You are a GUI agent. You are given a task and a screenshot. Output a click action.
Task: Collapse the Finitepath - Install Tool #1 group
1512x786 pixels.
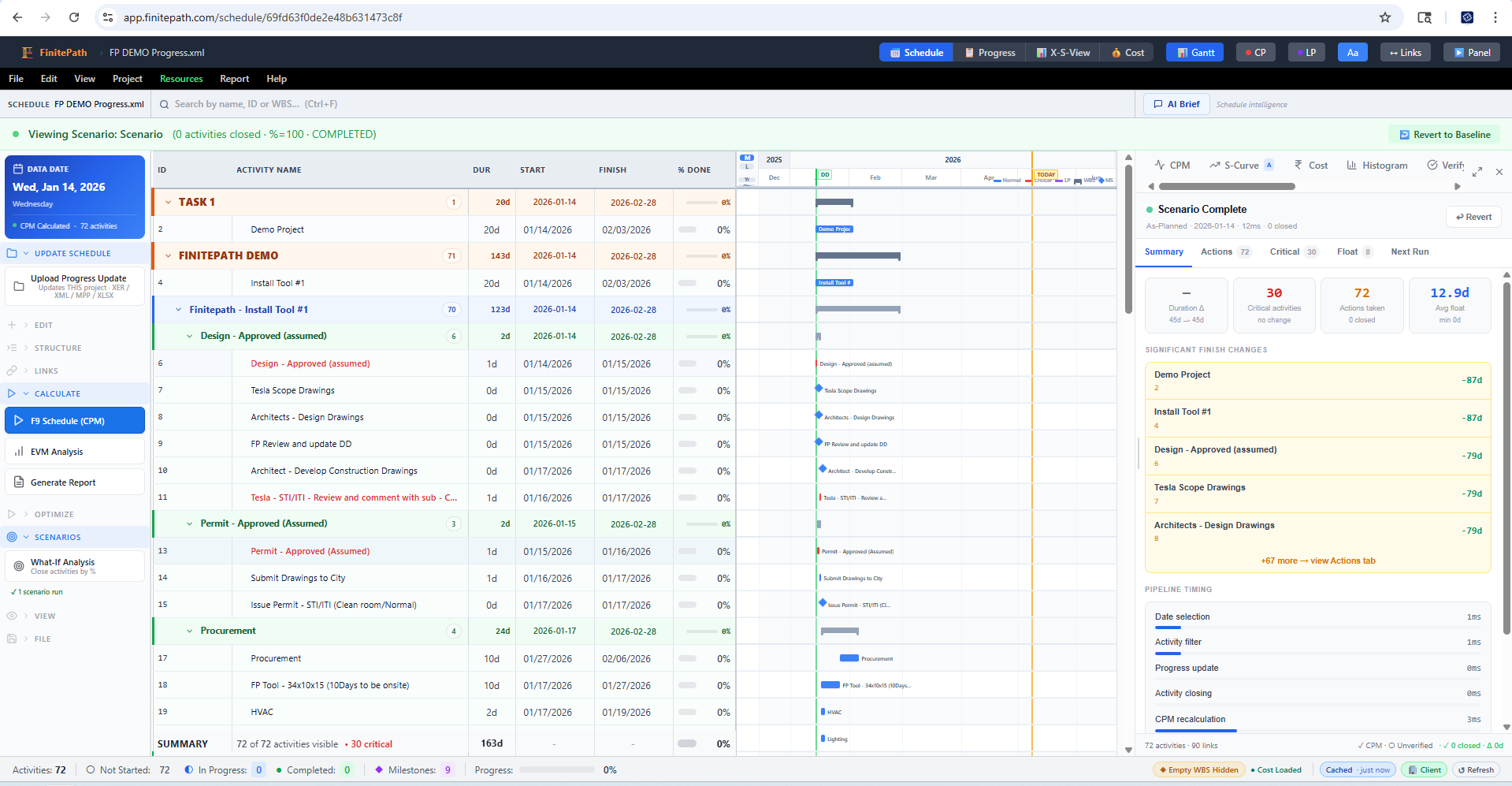coord(179,310)
